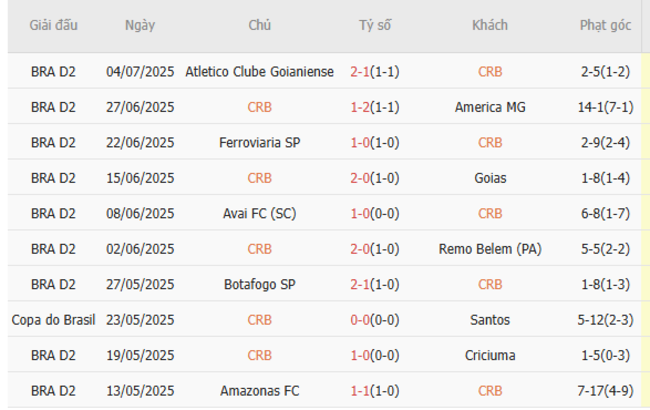Screen dimensions: 650x410
Task: Open the America MG team link
Action: point(490,107)
